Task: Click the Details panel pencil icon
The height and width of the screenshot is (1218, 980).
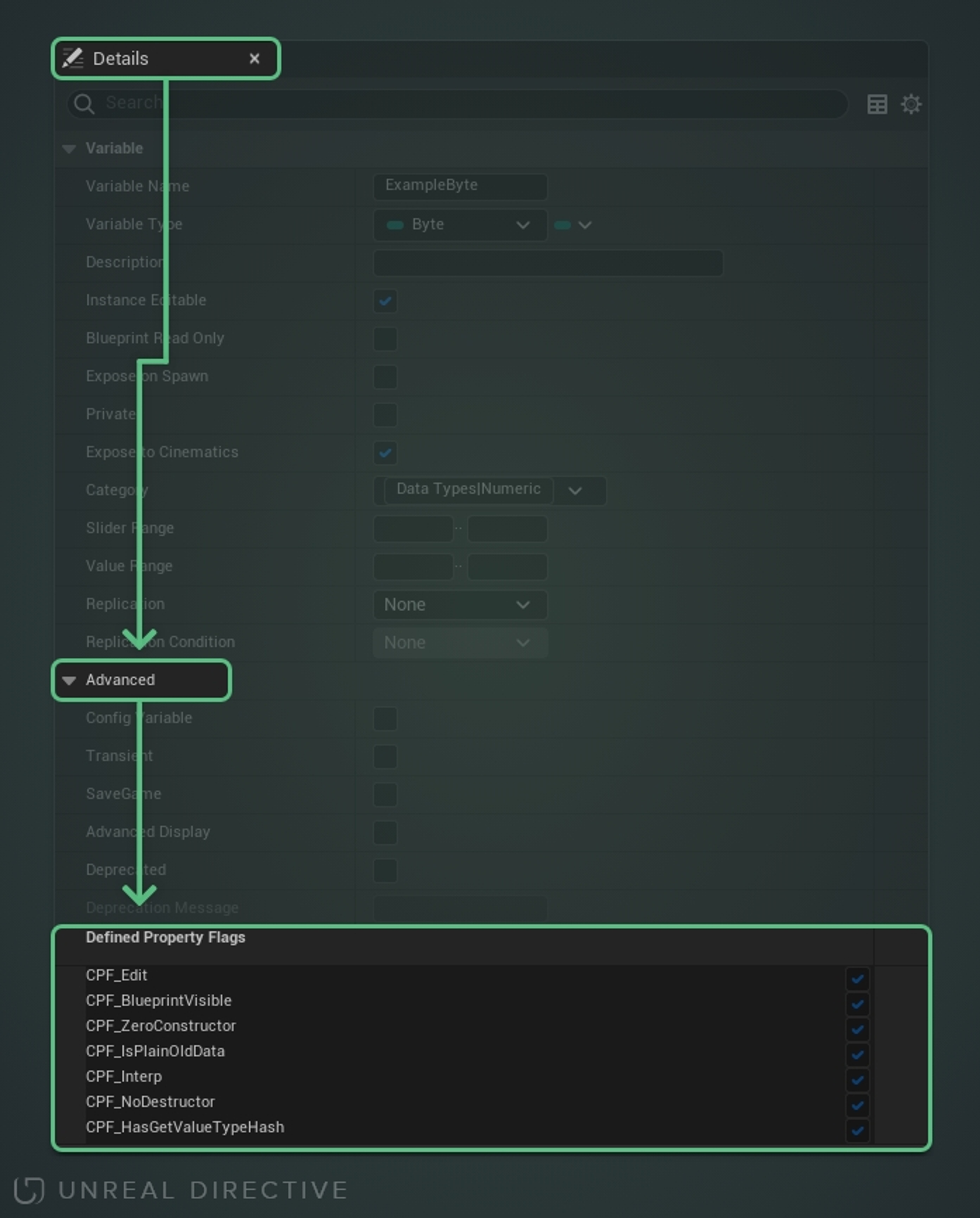Action: point(73,58)
